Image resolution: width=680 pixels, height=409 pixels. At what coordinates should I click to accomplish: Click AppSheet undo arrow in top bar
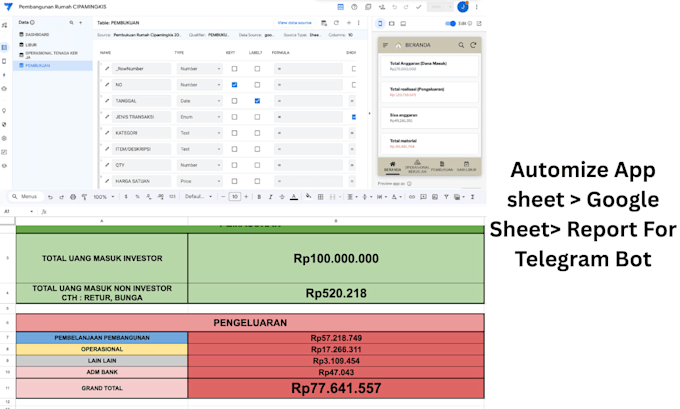[x=394, y=7]
